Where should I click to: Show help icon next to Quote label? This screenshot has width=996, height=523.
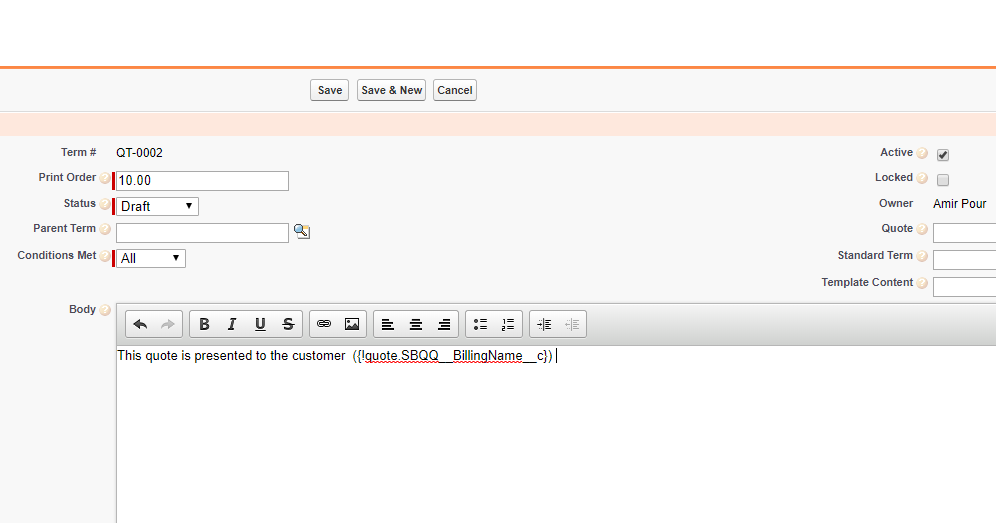coord(922,229)
